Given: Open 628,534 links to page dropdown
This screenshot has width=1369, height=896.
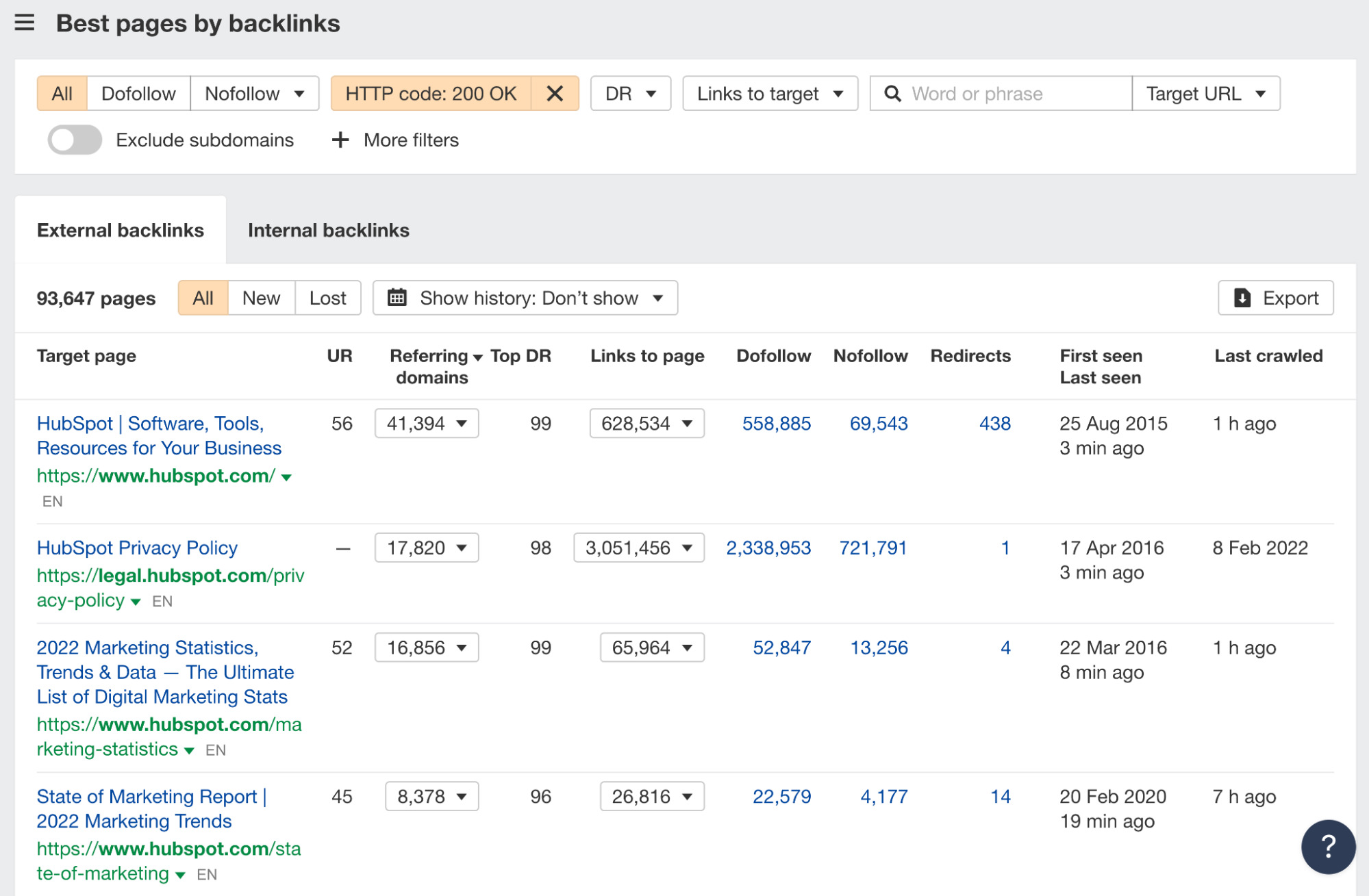Looking at the screenshot, I should tap(647, 423).
